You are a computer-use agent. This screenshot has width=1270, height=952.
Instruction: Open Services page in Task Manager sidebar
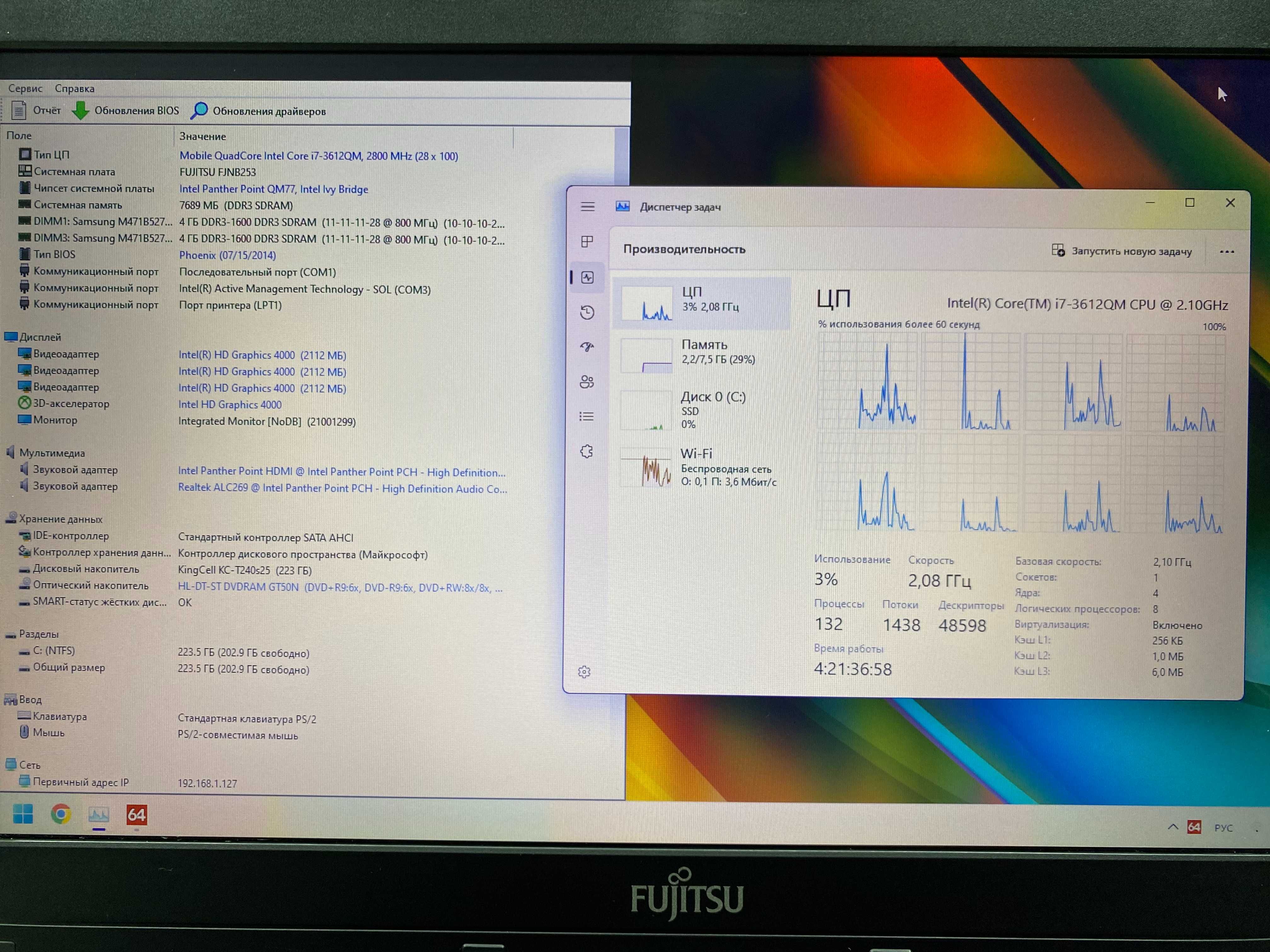point(586,452)
